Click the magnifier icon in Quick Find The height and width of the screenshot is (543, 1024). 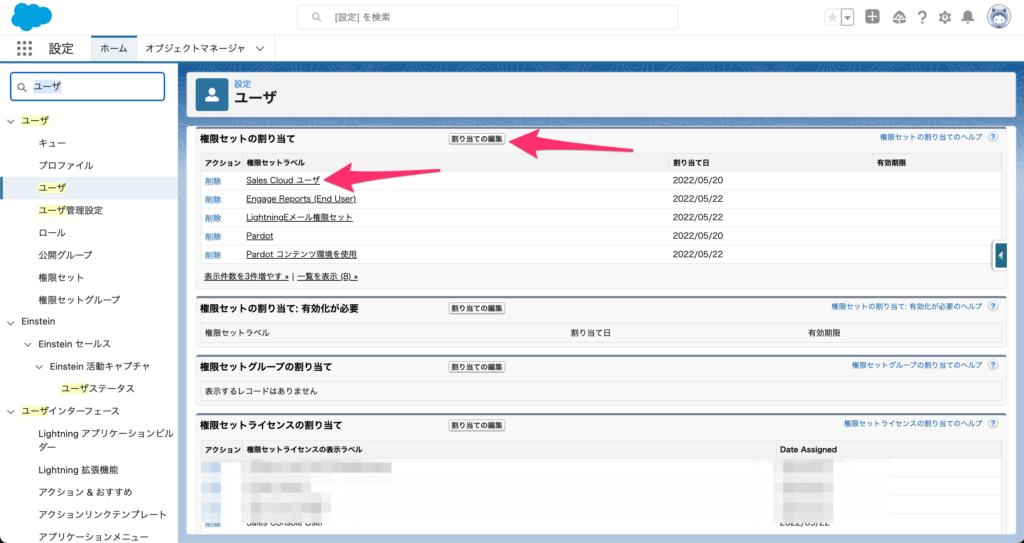click(x=22, y=87)
